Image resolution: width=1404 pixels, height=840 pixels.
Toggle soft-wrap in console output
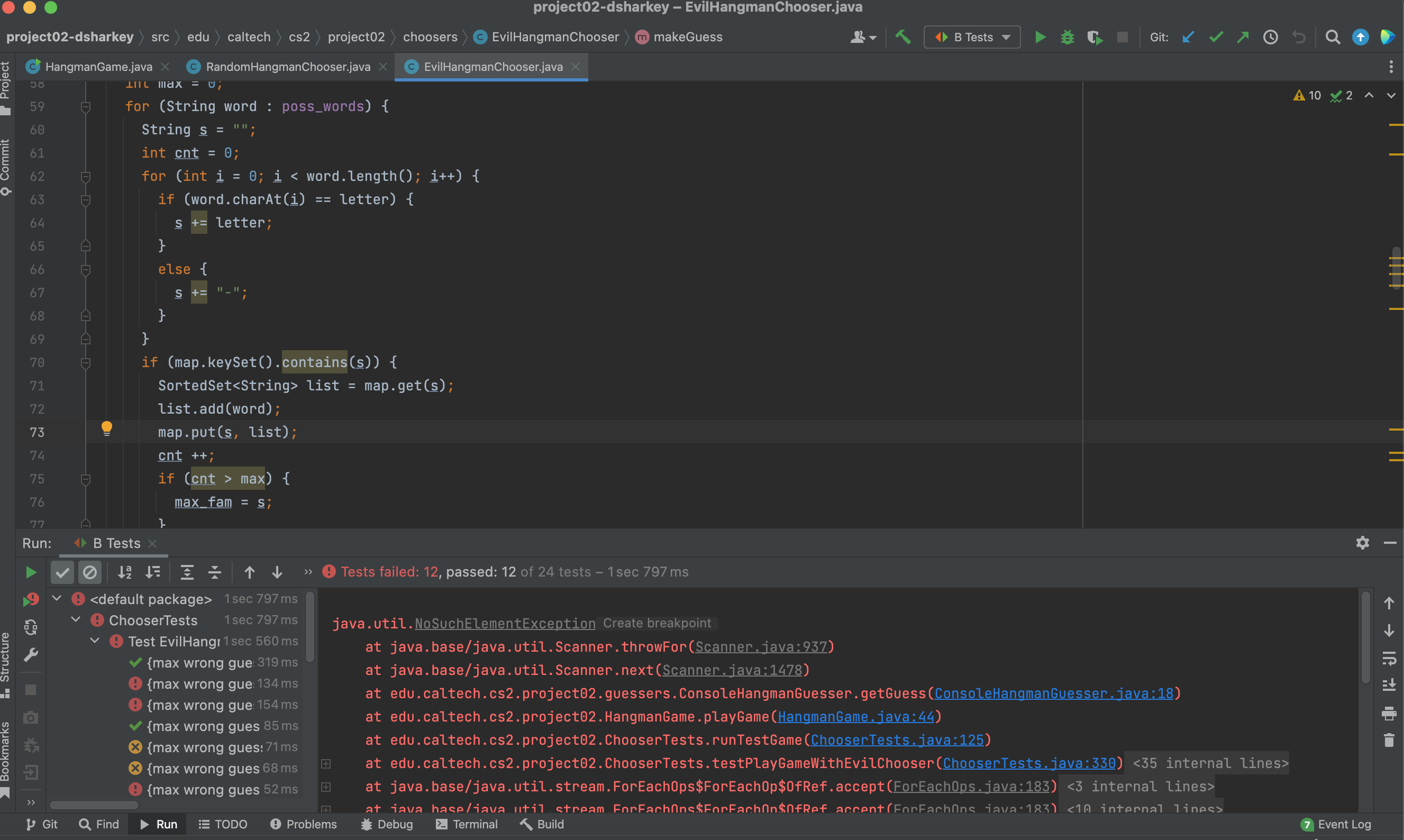tap(1389, 659)
